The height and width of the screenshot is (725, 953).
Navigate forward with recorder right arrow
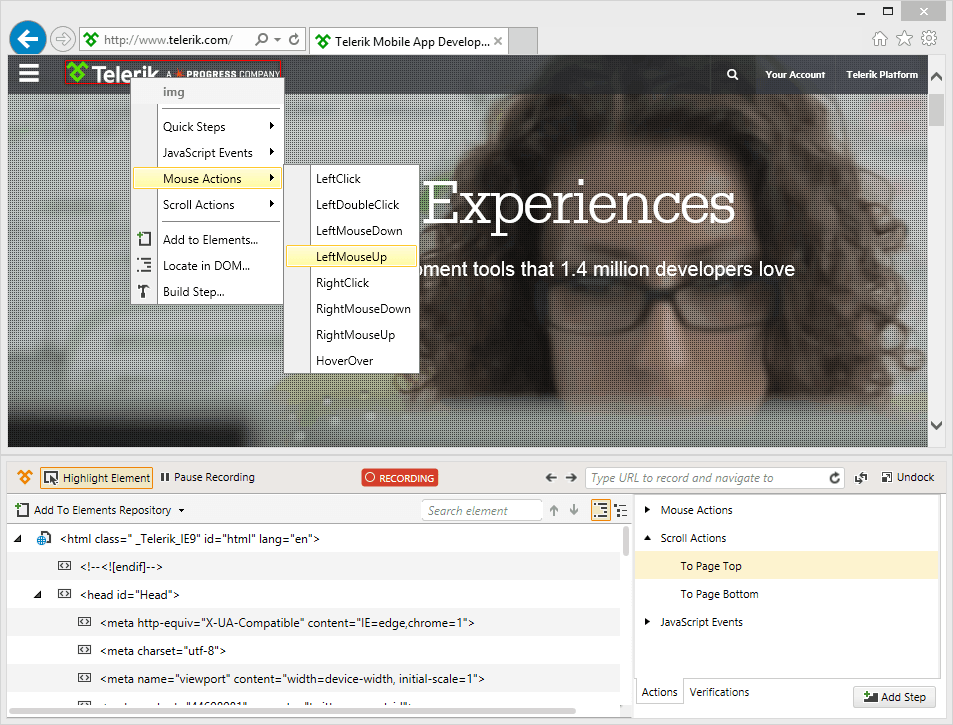coord(571,478)
